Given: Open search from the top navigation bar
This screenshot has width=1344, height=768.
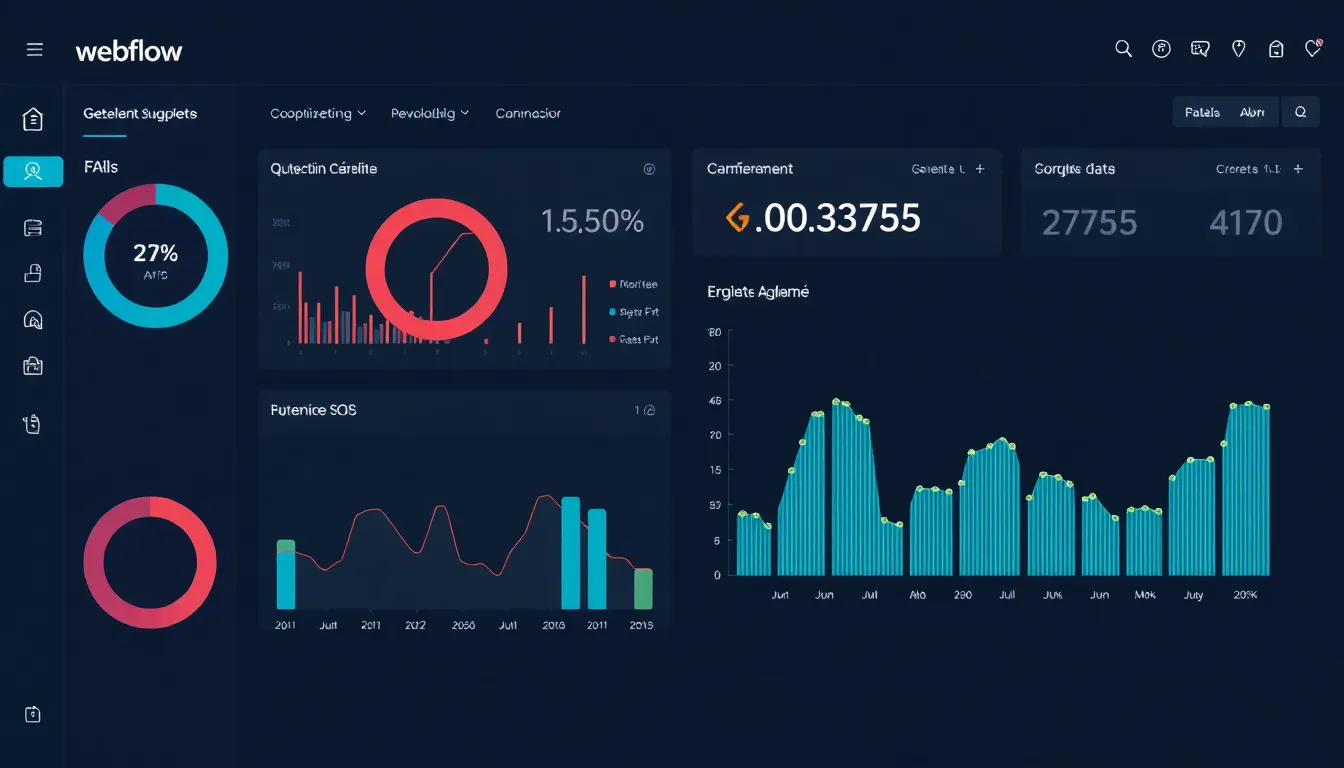Looking at the screenshot, I should tap(1123, 48).
